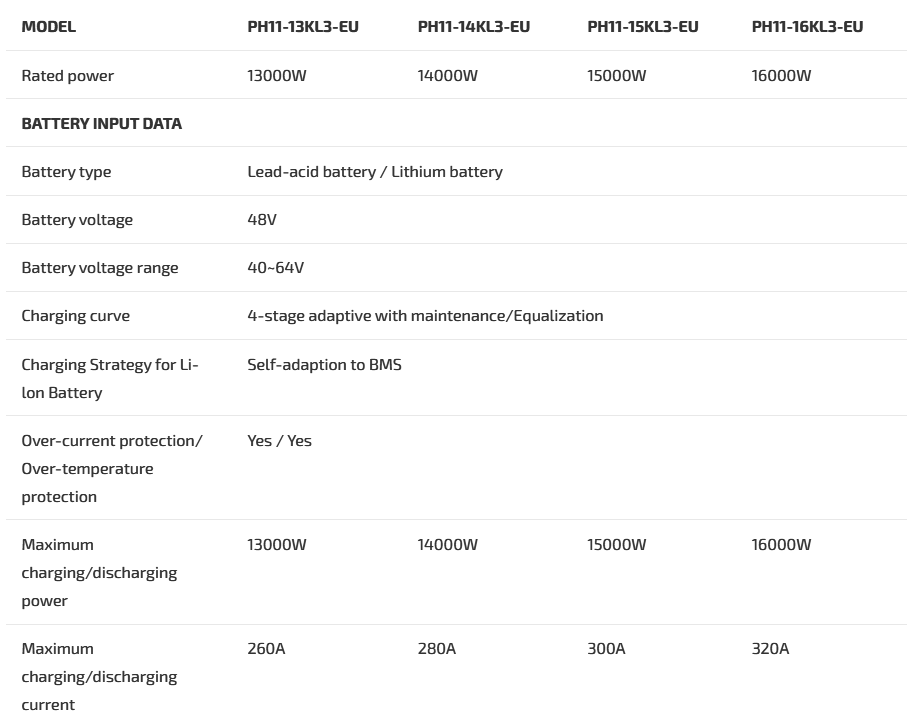Select the 40~64V voltage range value
908x724 pixels.
(x=275, y=268)
